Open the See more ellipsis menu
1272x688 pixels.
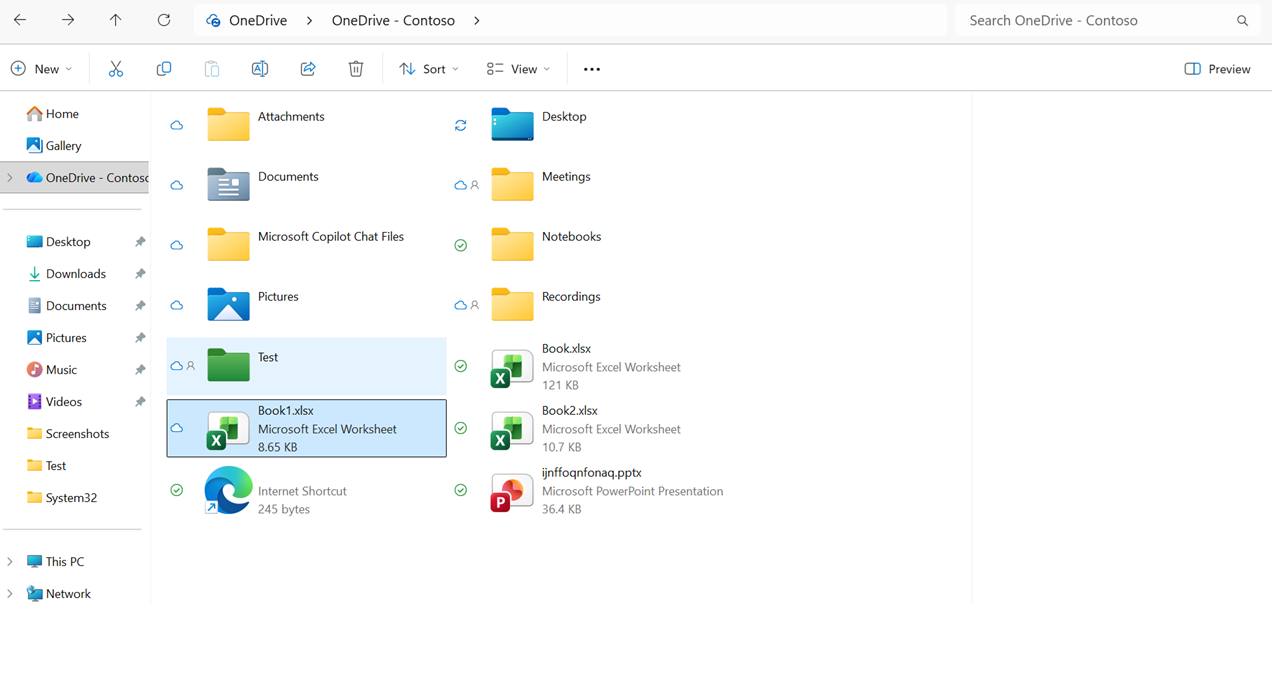(592, 69)
